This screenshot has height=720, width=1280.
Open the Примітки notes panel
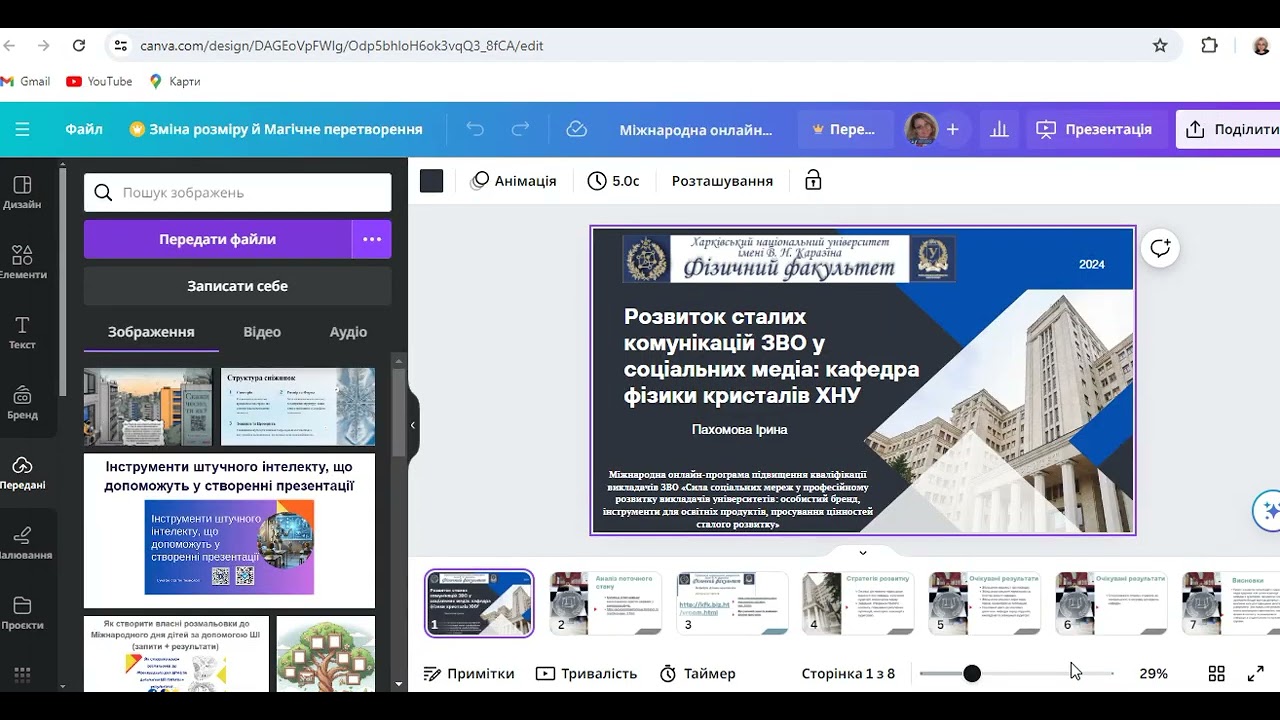tap(469, 674)
